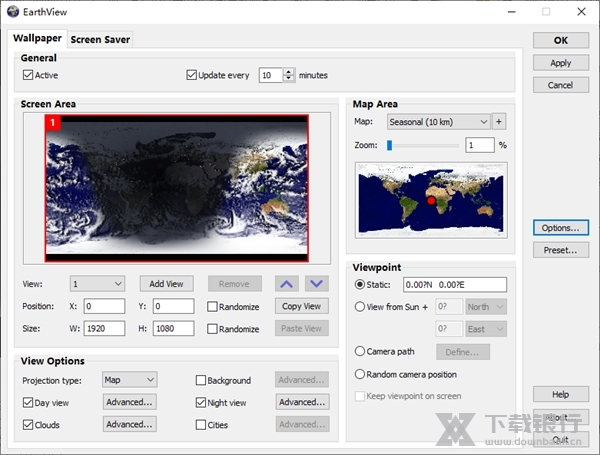Click the Zoom slider handle
Screen dimensions: 600x455
(x=390, y=145)
